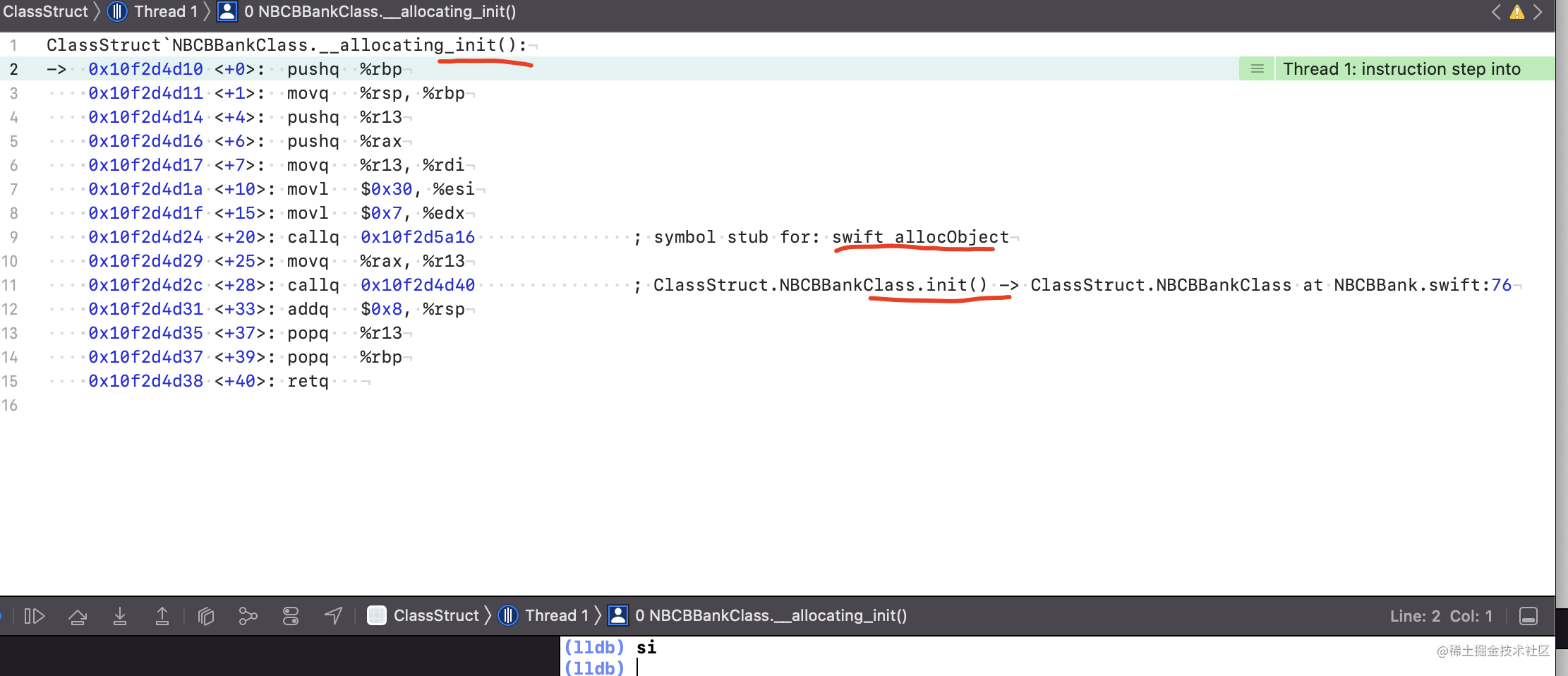
Task: Click the callq target 0x10f2d5a16
Action: point(418,237)
